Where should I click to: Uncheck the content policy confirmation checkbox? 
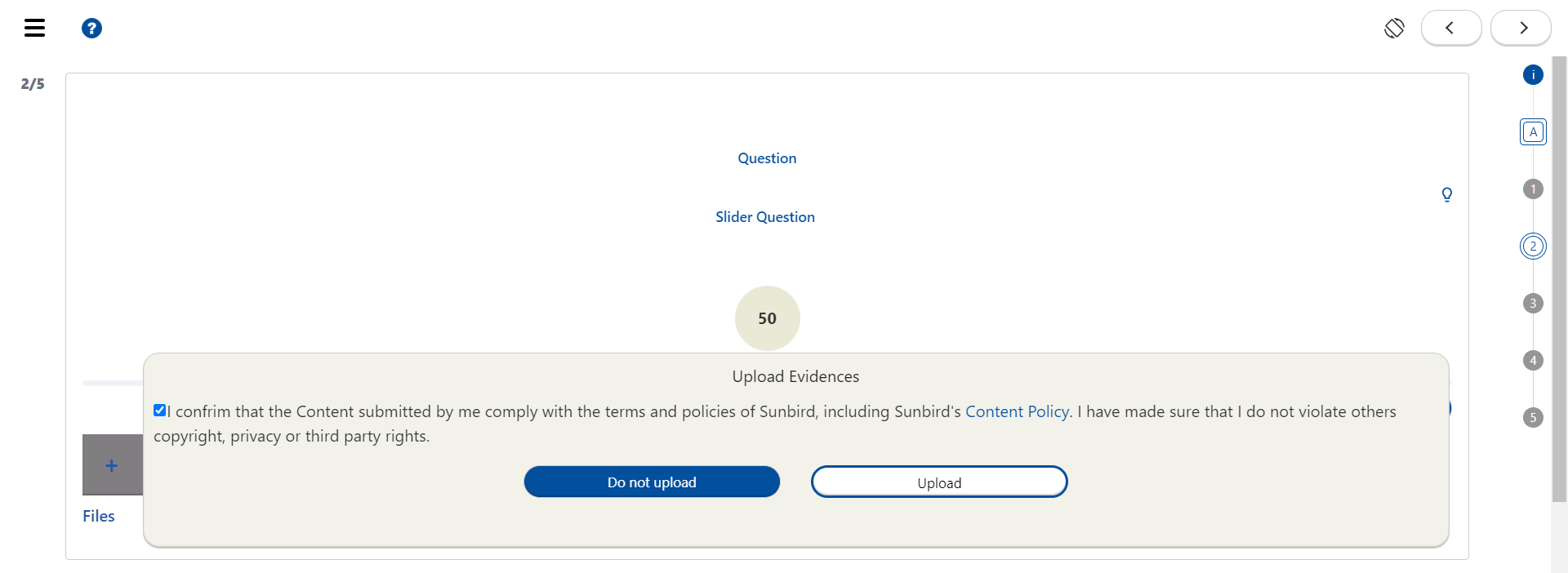tap(160, 411)
